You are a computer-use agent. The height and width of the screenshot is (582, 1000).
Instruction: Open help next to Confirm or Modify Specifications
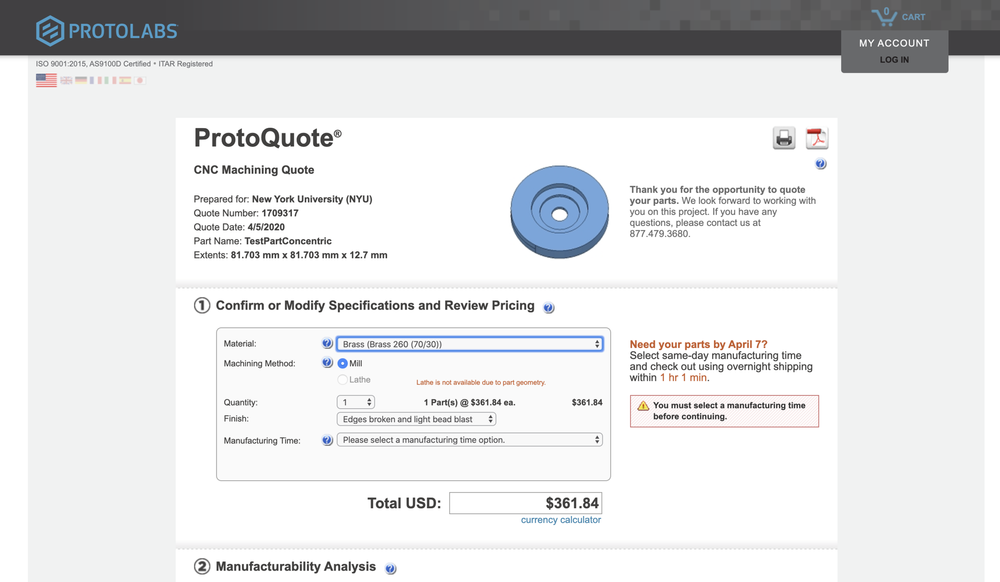pyautogui.click(x=548, y=307)
